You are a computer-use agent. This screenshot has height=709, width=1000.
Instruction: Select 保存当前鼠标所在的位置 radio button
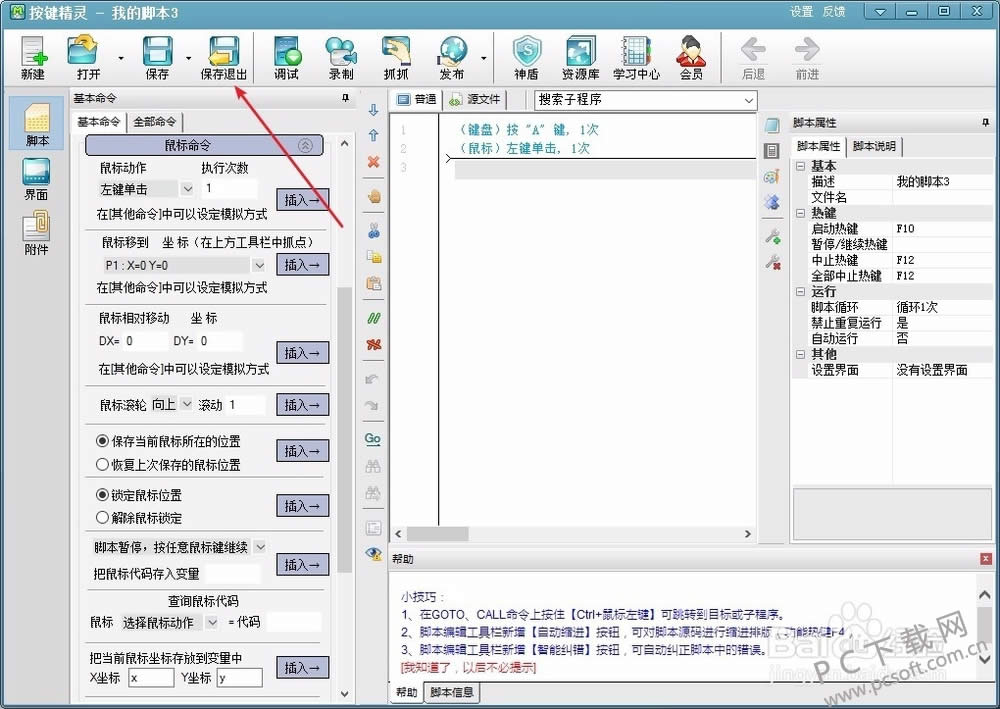click(x=102, y=441)
